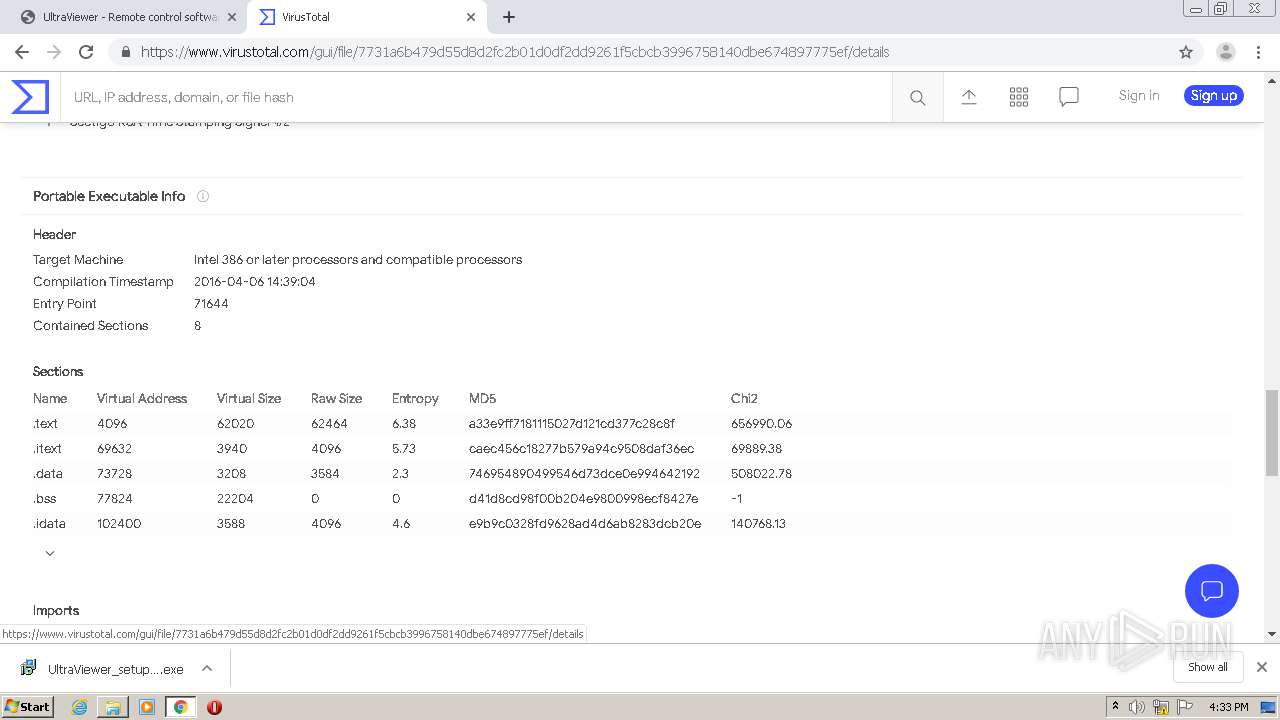Screen dimensions: 1280x720
Task: Click the VirusTotal logo icon
Action: pyautogui.click(x=30, y=97)
